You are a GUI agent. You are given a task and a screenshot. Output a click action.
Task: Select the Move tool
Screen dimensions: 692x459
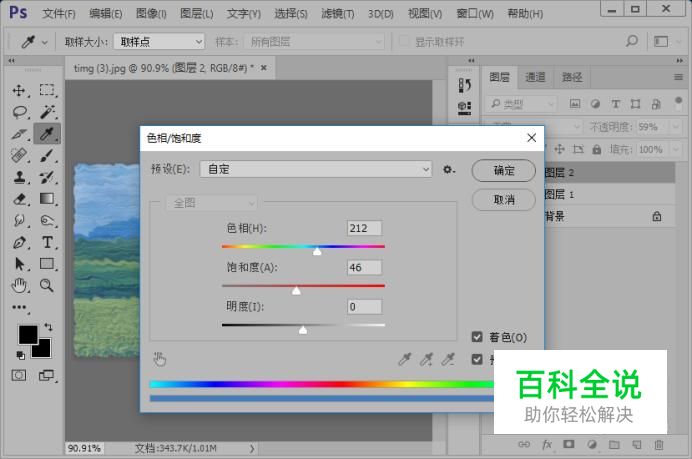coord(19,90)
